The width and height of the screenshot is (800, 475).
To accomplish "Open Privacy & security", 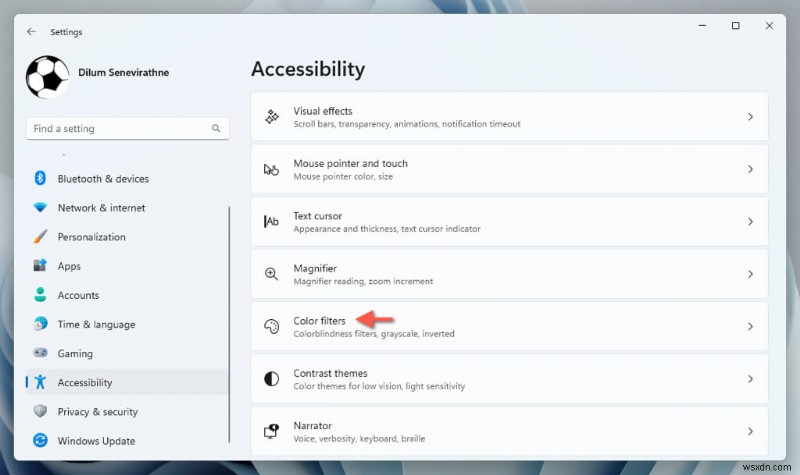I will 97,411.
